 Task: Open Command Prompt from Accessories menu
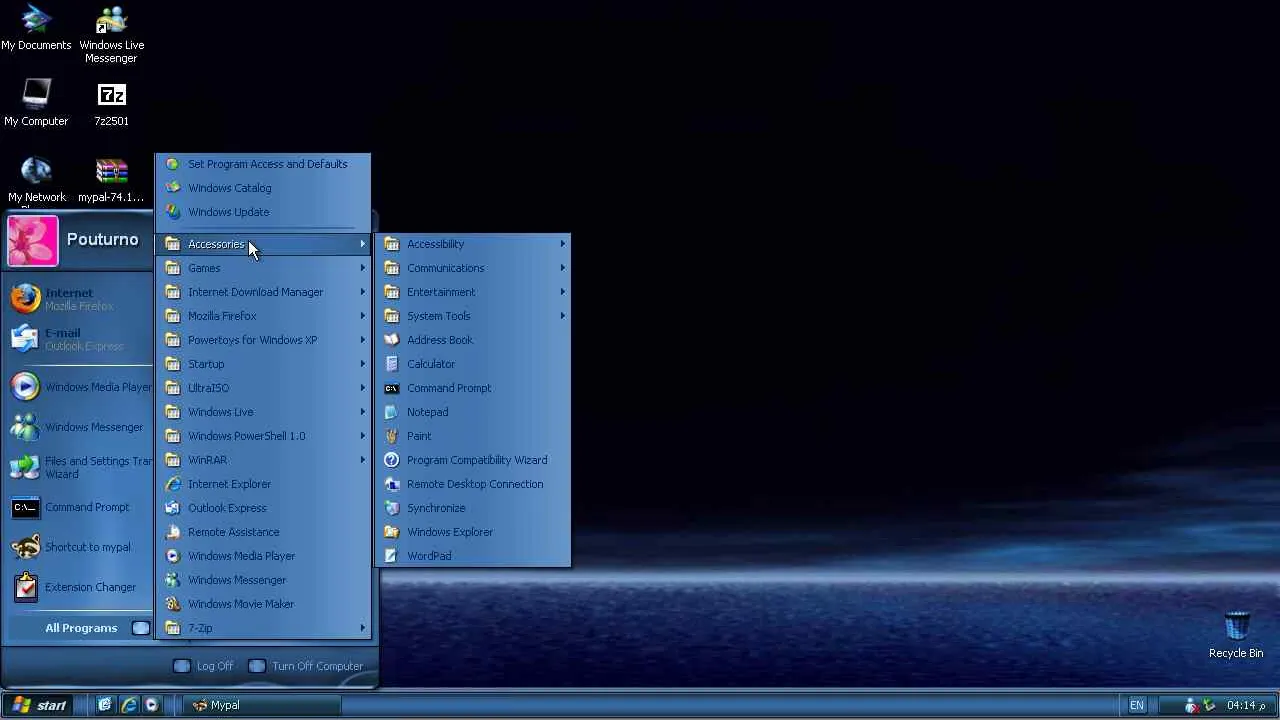click(473, 388)
